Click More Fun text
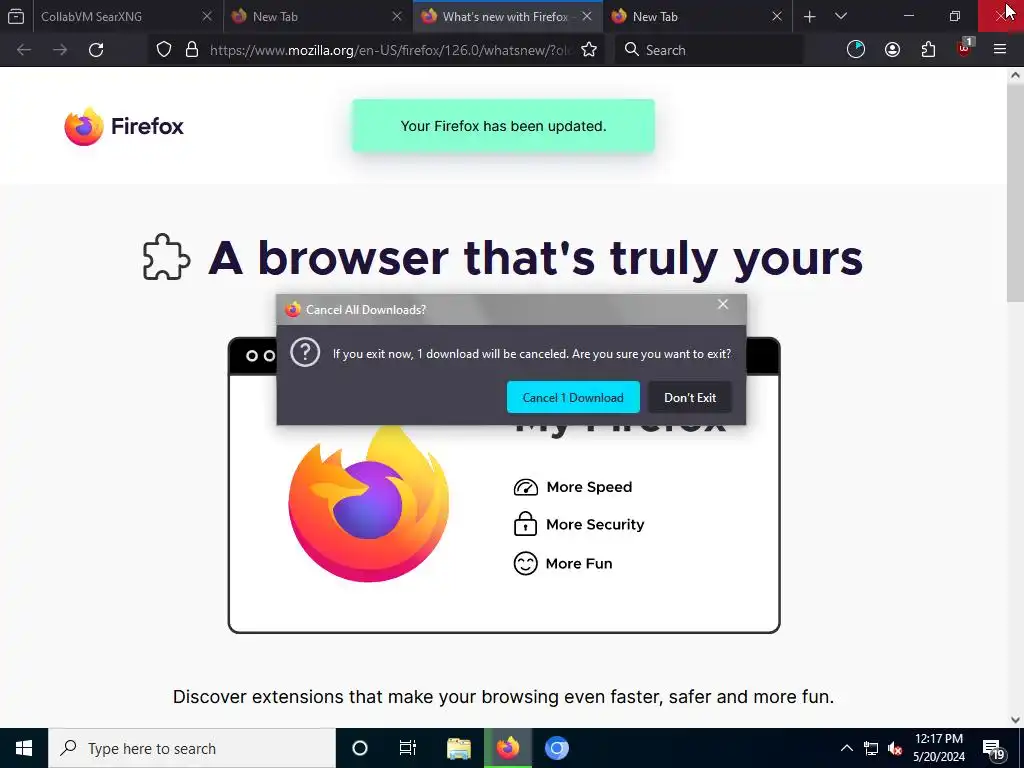Image resolution: width=1024 pixels, height=768 pixels. pos(579,564)
